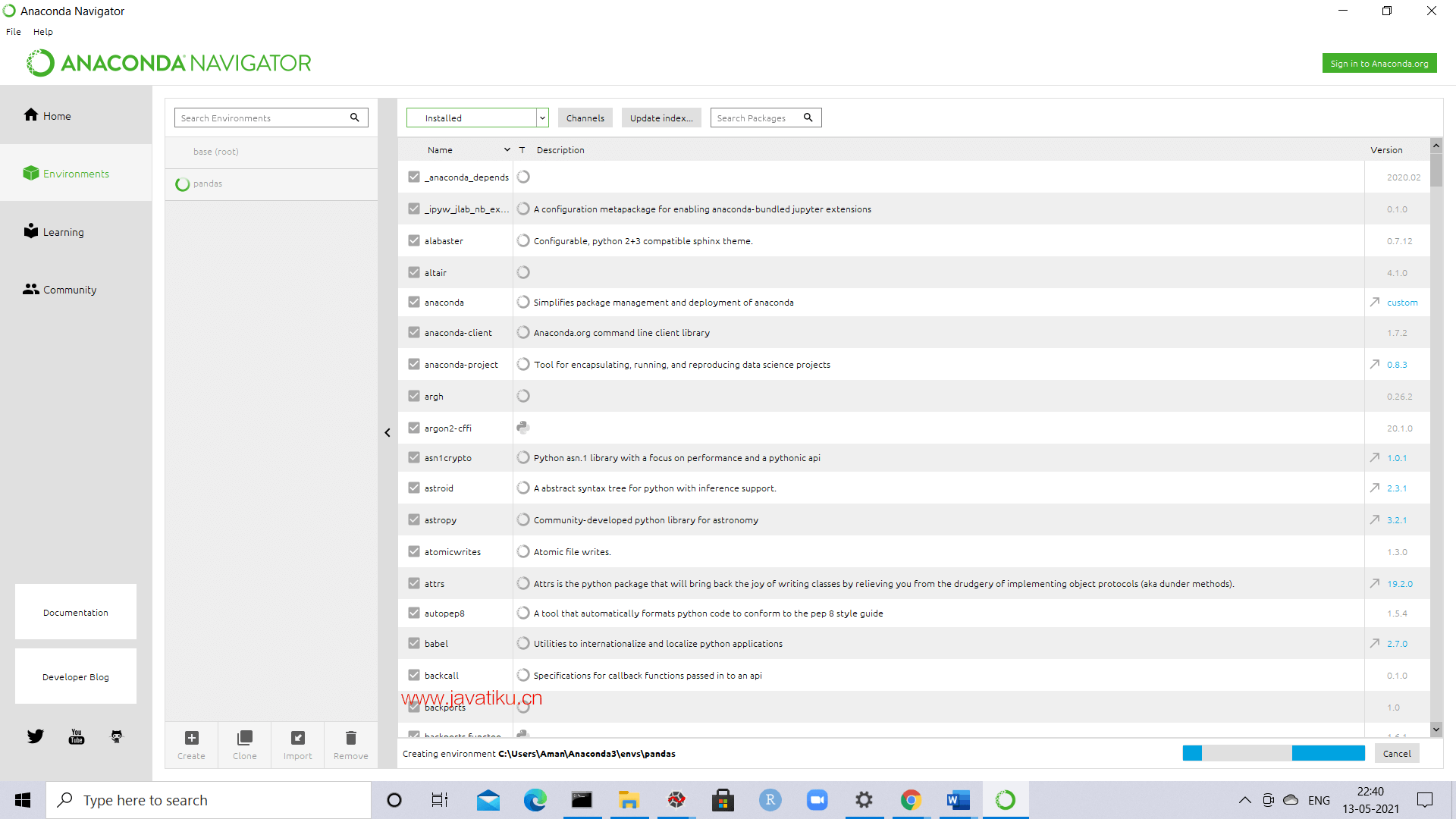Click the upgrade arrow for astropy

(x=1374, y=519)
